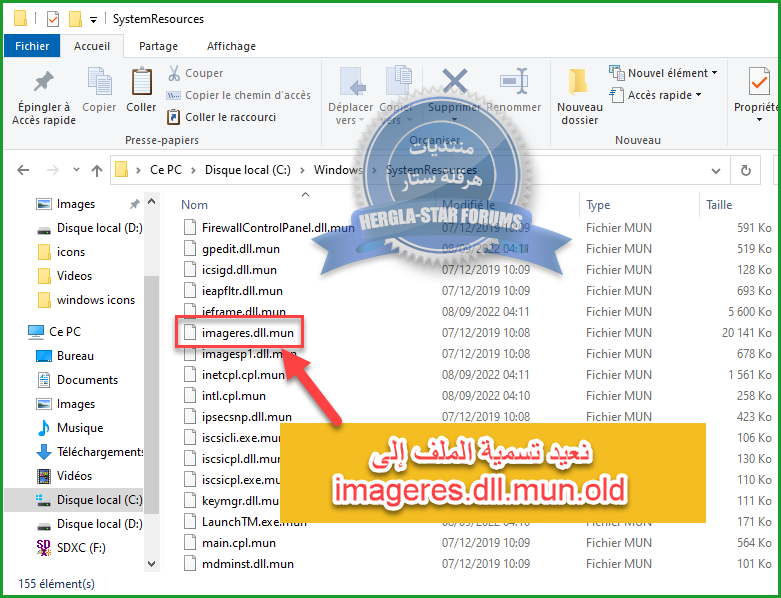The width and height of the screenshot is (781, 598).
Task: Sort by Type column header
Action: coord(598,205)
